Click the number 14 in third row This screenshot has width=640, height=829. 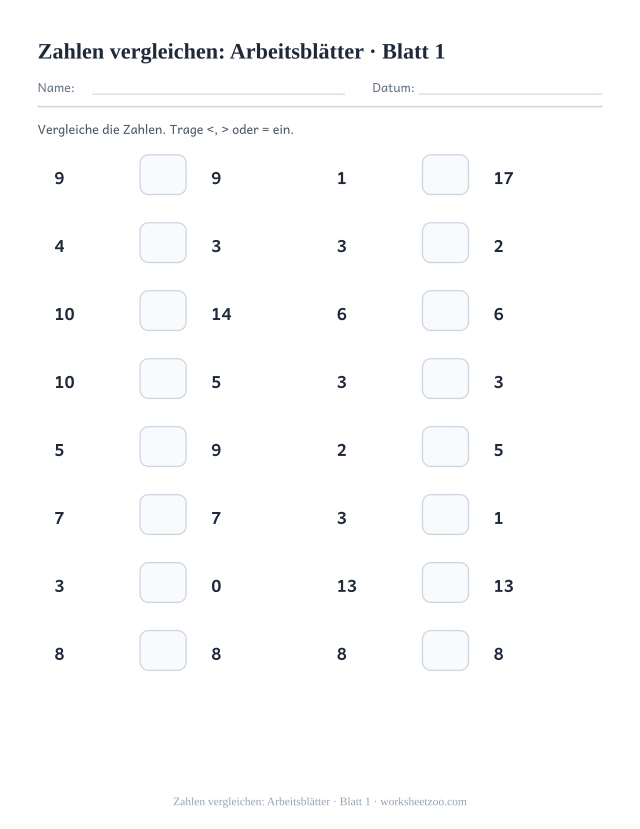(x=221, y=314)
